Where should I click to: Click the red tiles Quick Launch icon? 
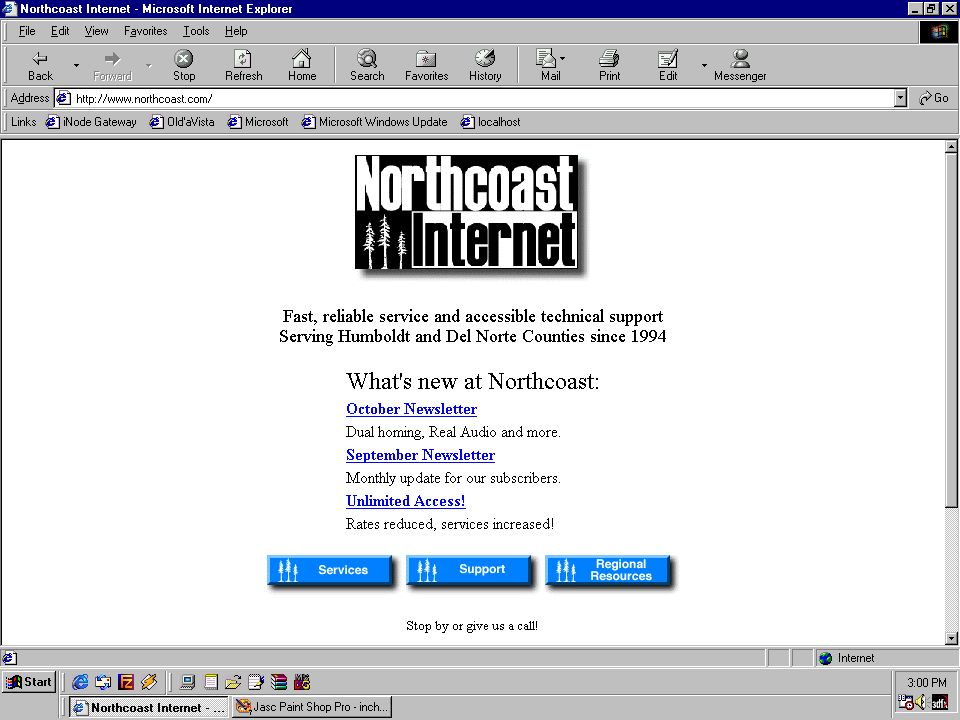(x=302, y=682)
